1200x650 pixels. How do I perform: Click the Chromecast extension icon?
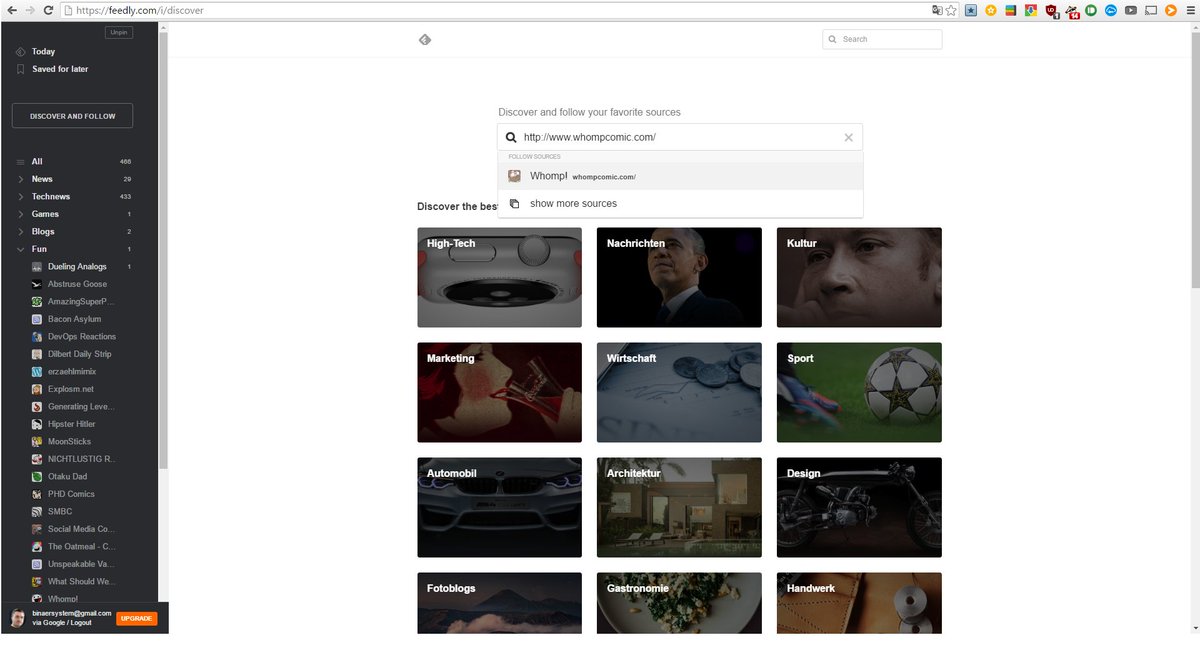pyautogui.click(x=1150, y=10)
